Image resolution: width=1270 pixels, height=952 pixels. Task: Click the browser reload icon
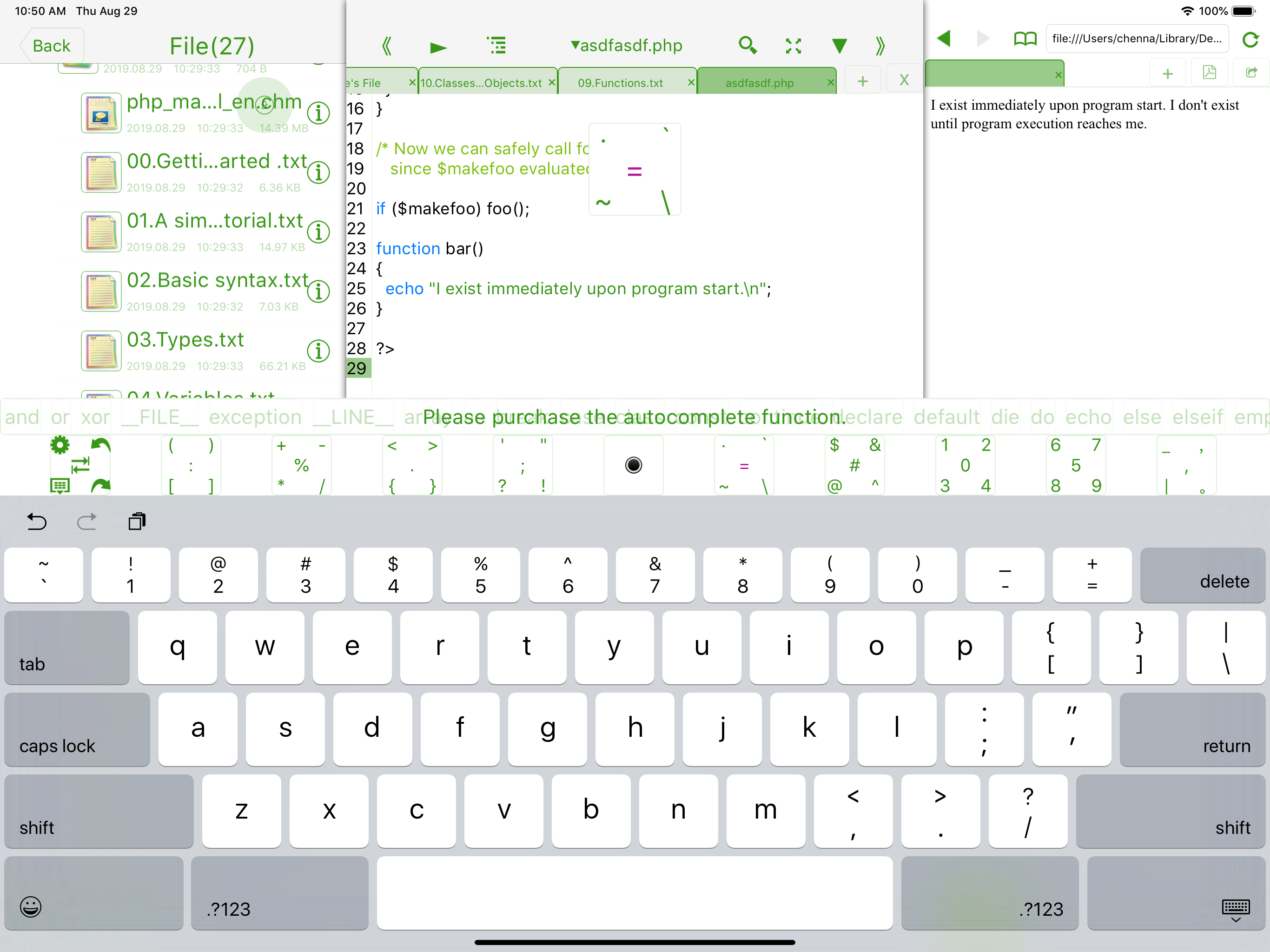pos(1250,39)
